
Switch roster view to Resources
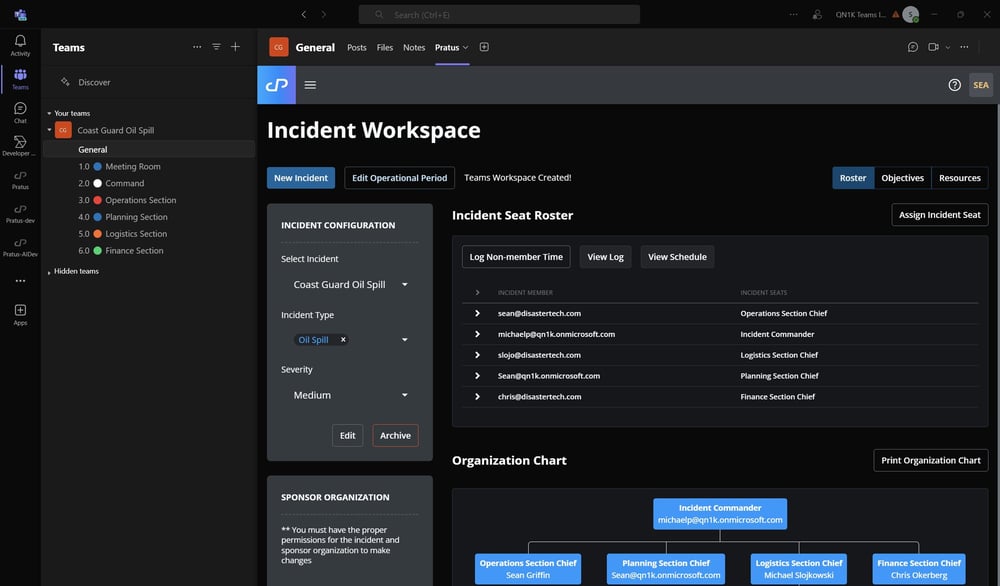pyautogui.click(x=959, y=178)
